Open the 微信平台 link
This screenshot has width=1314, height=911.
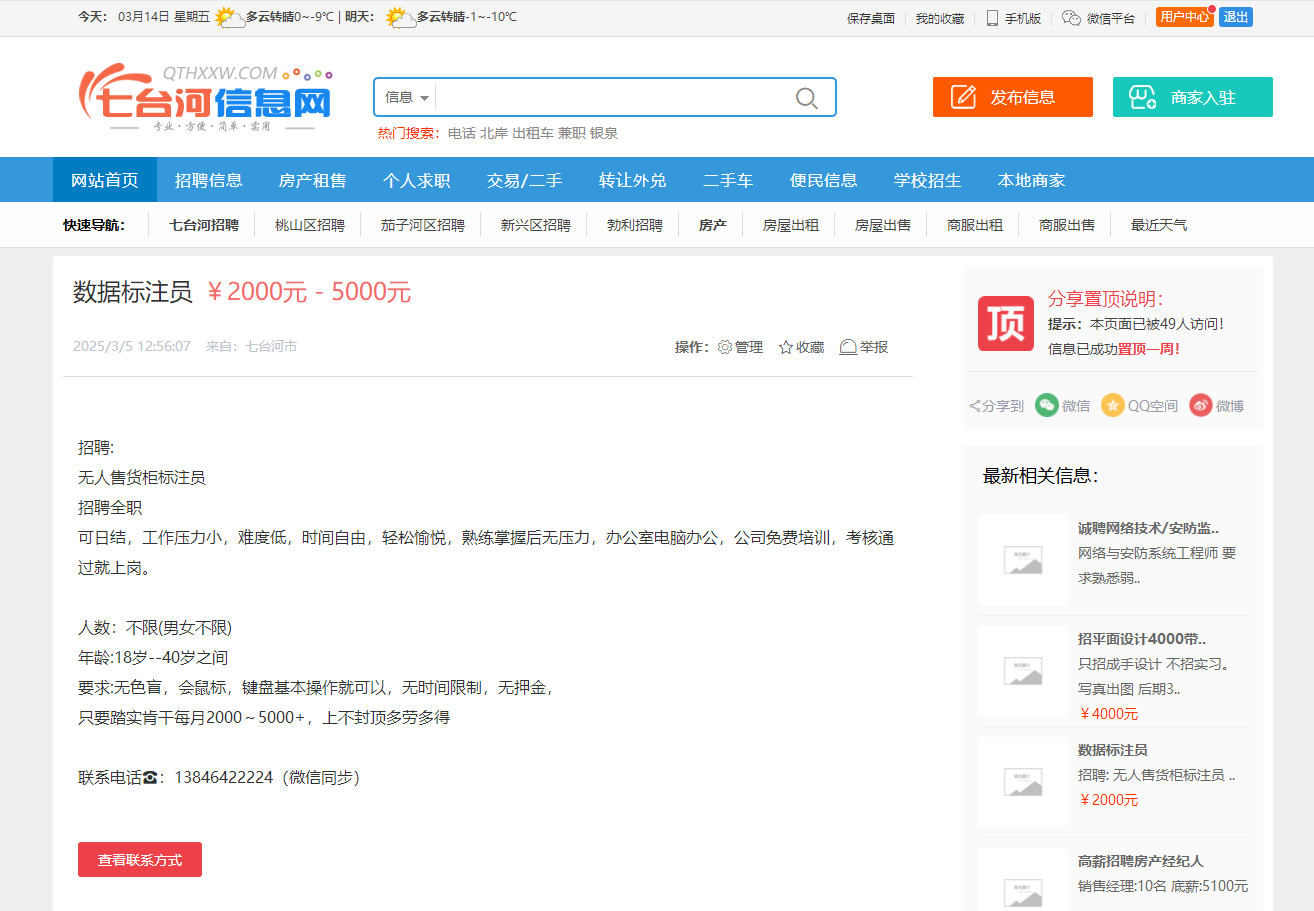(1098, 18)
